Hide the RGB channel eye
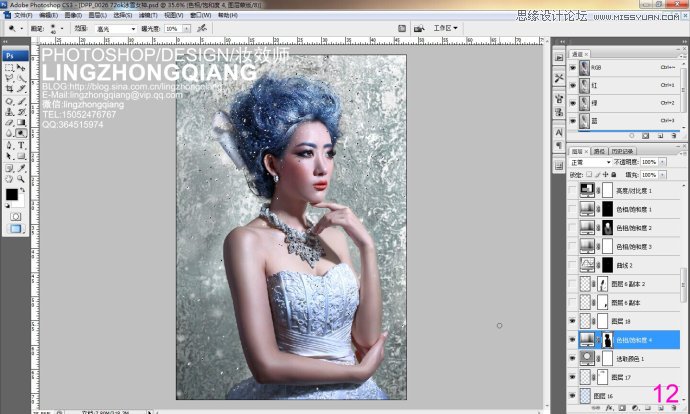Image resolution: width=690 pixels, height=414 pixels. 573,68
